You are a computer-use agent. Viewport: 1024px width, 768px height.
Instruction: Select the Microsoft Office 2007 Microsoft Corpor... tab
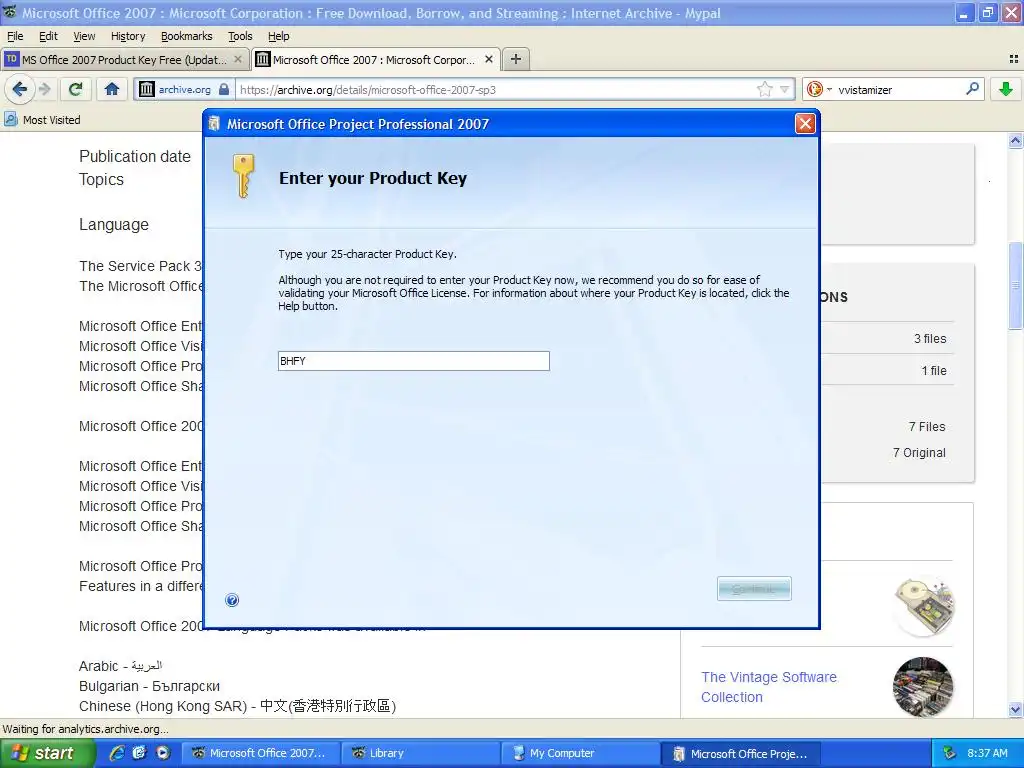(376, 59)
